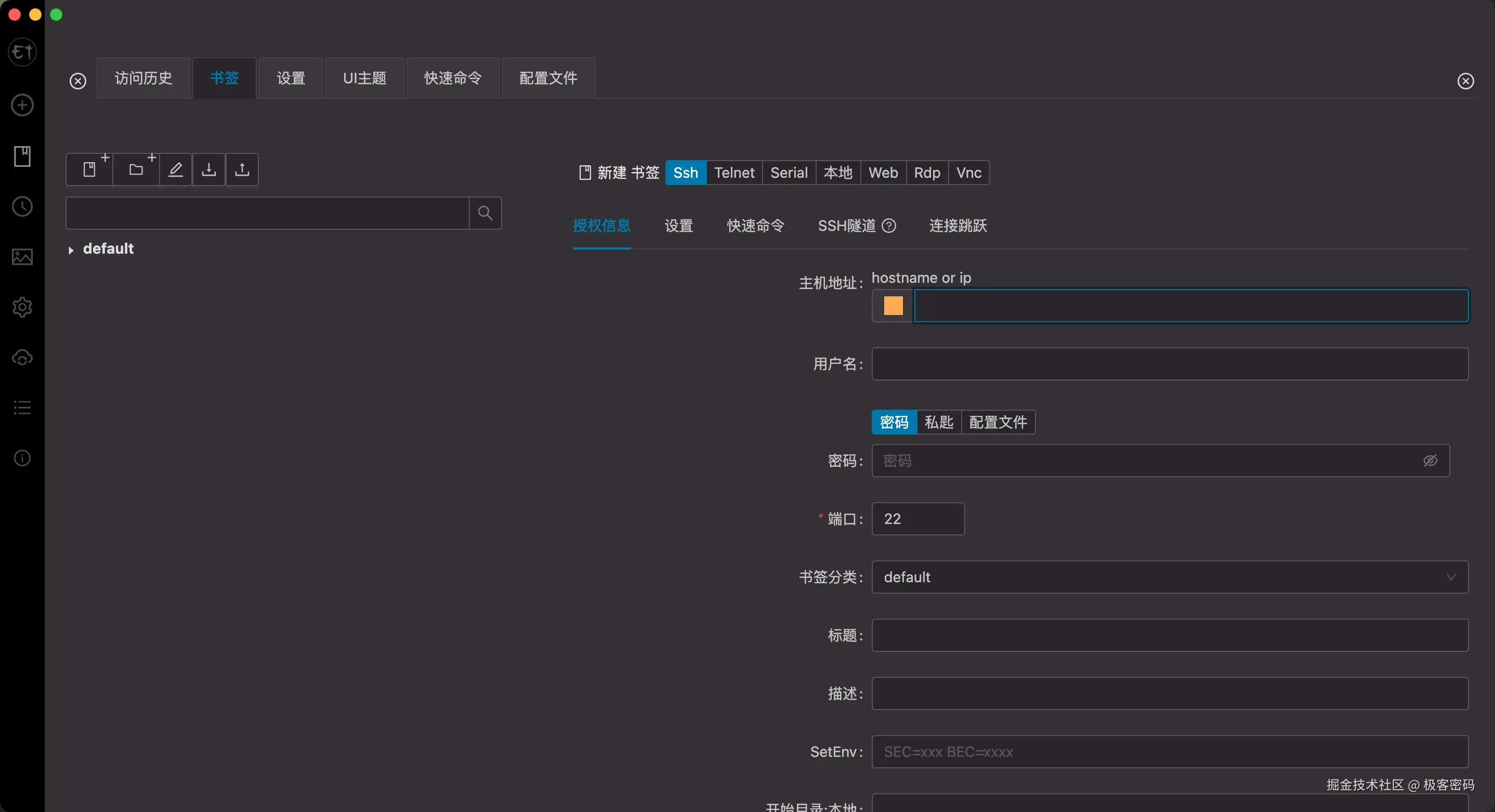Expand the default bookmark group

tap(71, 250)
